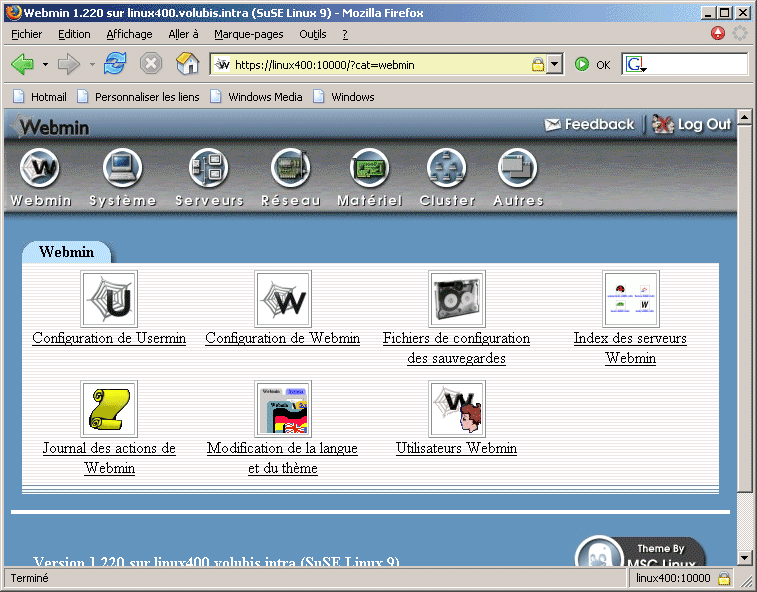Open Configuration de Usermin link
757x592 pixels.
point(109,338)
